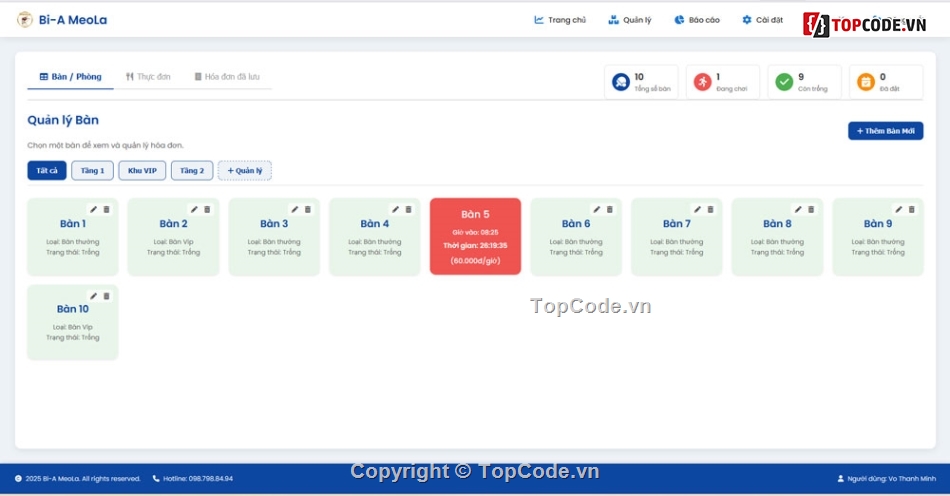Go to Báo cáo in navigation

tap(697, 20)
